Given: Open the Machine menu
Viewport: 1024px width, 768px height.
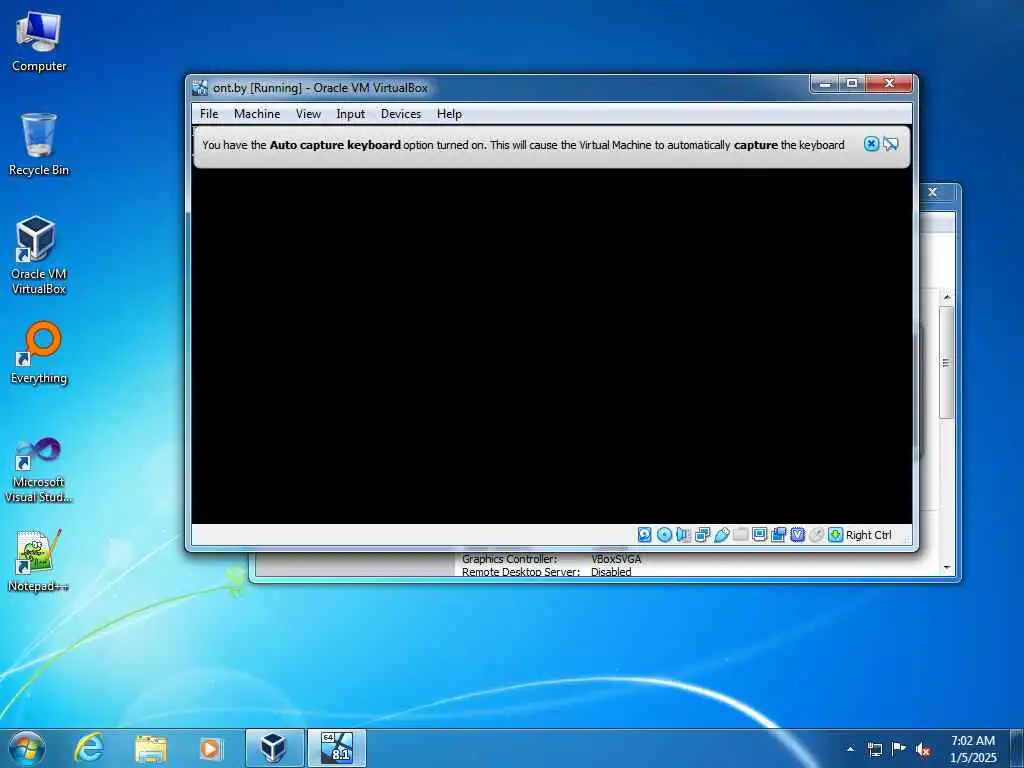Looking at the screenshot, I should coord(257,114).
